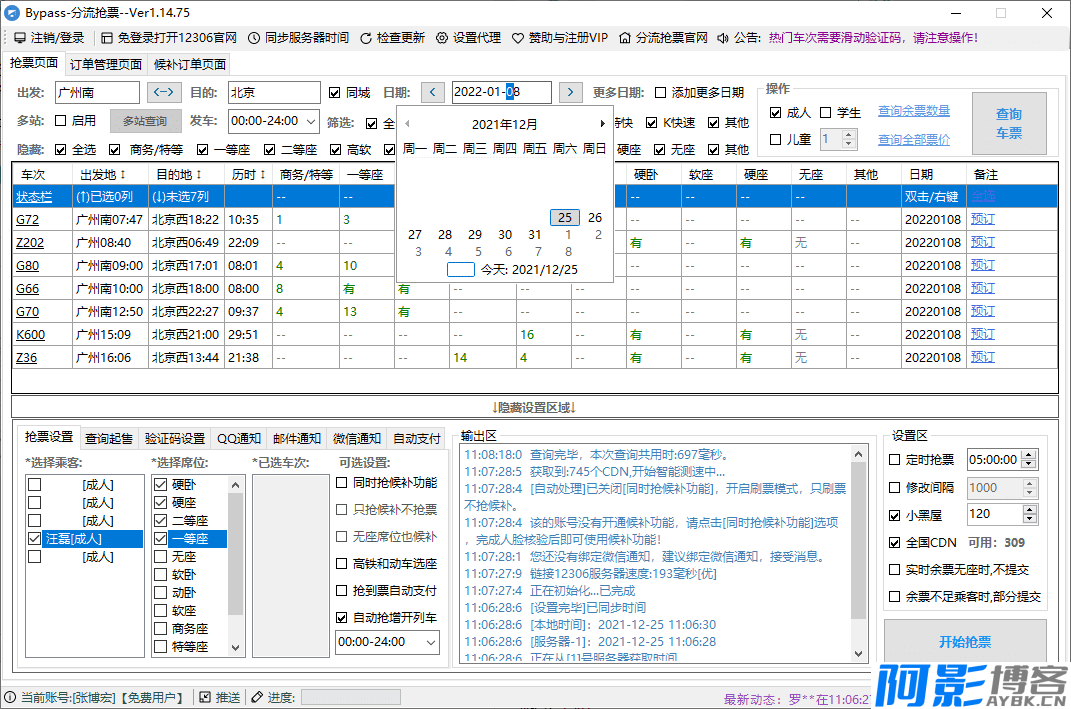Click the 注销/登录 monitor icon
This screenshot has height=709, width=1071.
point(20,38)
